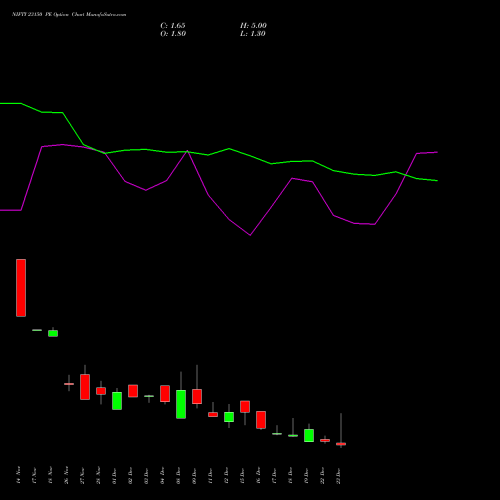
Task: Select the open value O: 1.80
Action: coord(173,34)
